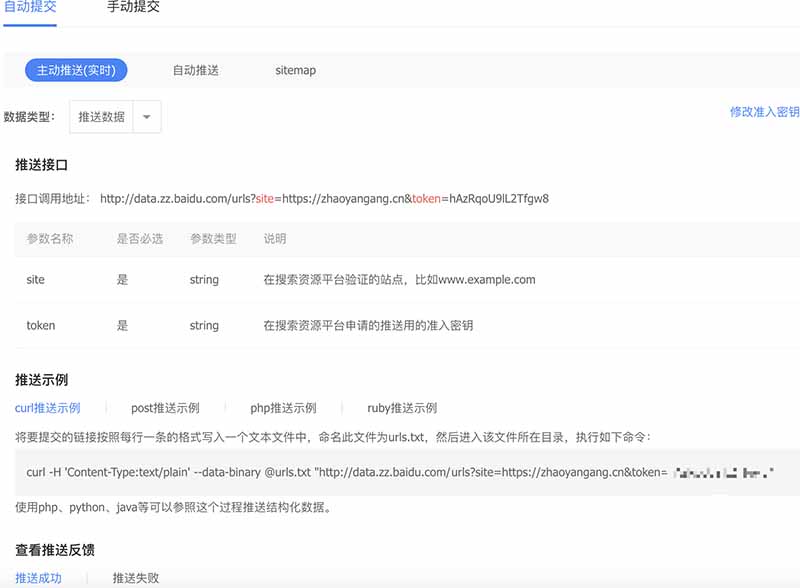Screen dimensions: 800x588
Task: View the curl推送示例 example
Action: (49, 407)
